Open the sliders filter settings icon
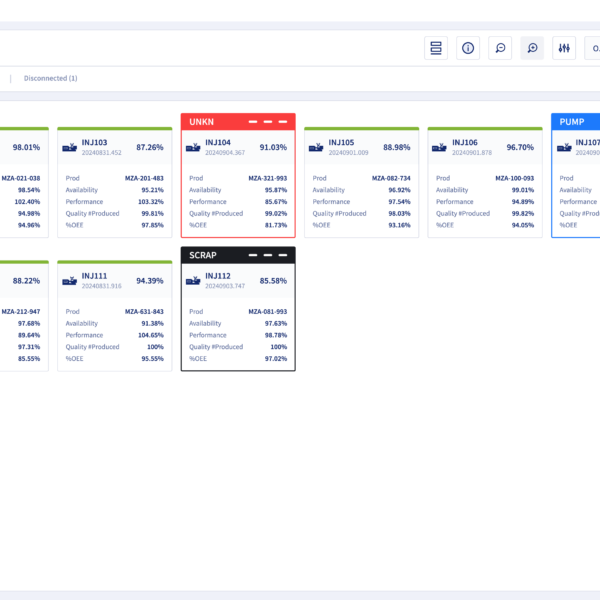The image size is (600, 600). (565, 48)
